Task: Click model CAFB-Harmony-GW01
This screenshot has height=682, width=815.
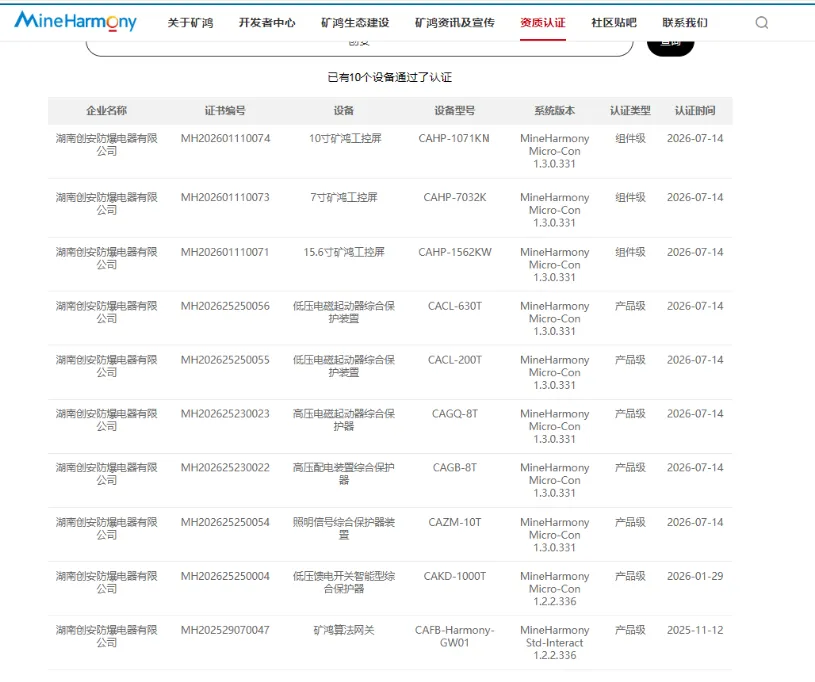Action: point(455,636)
